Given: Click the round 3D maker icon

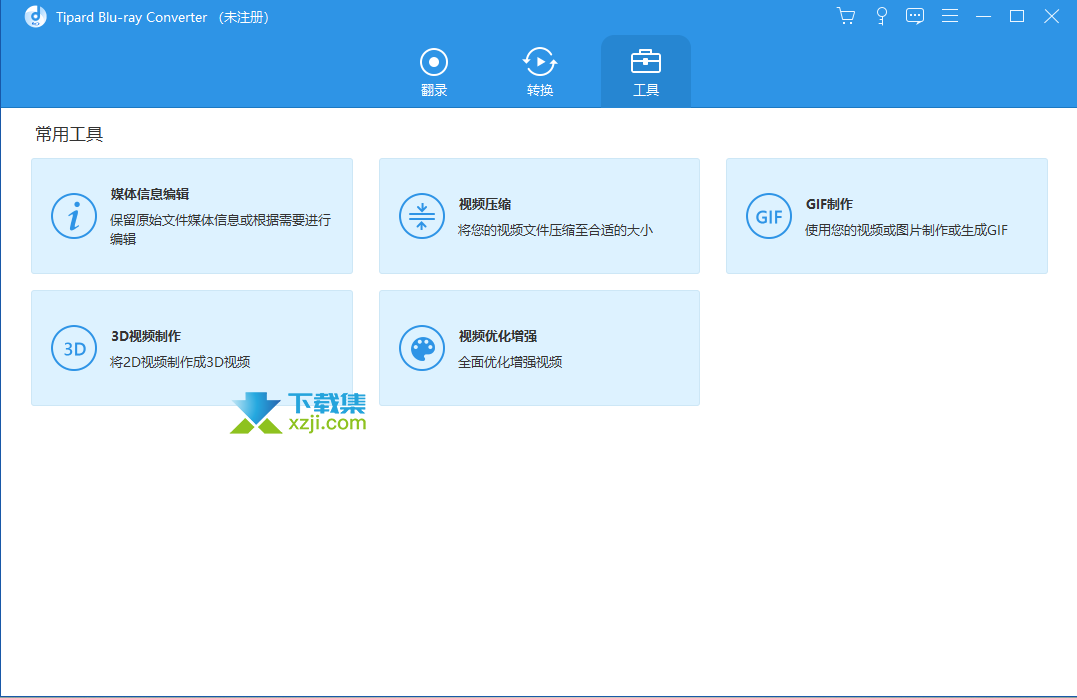Looking at the screenshot, I should coord(73,348).
